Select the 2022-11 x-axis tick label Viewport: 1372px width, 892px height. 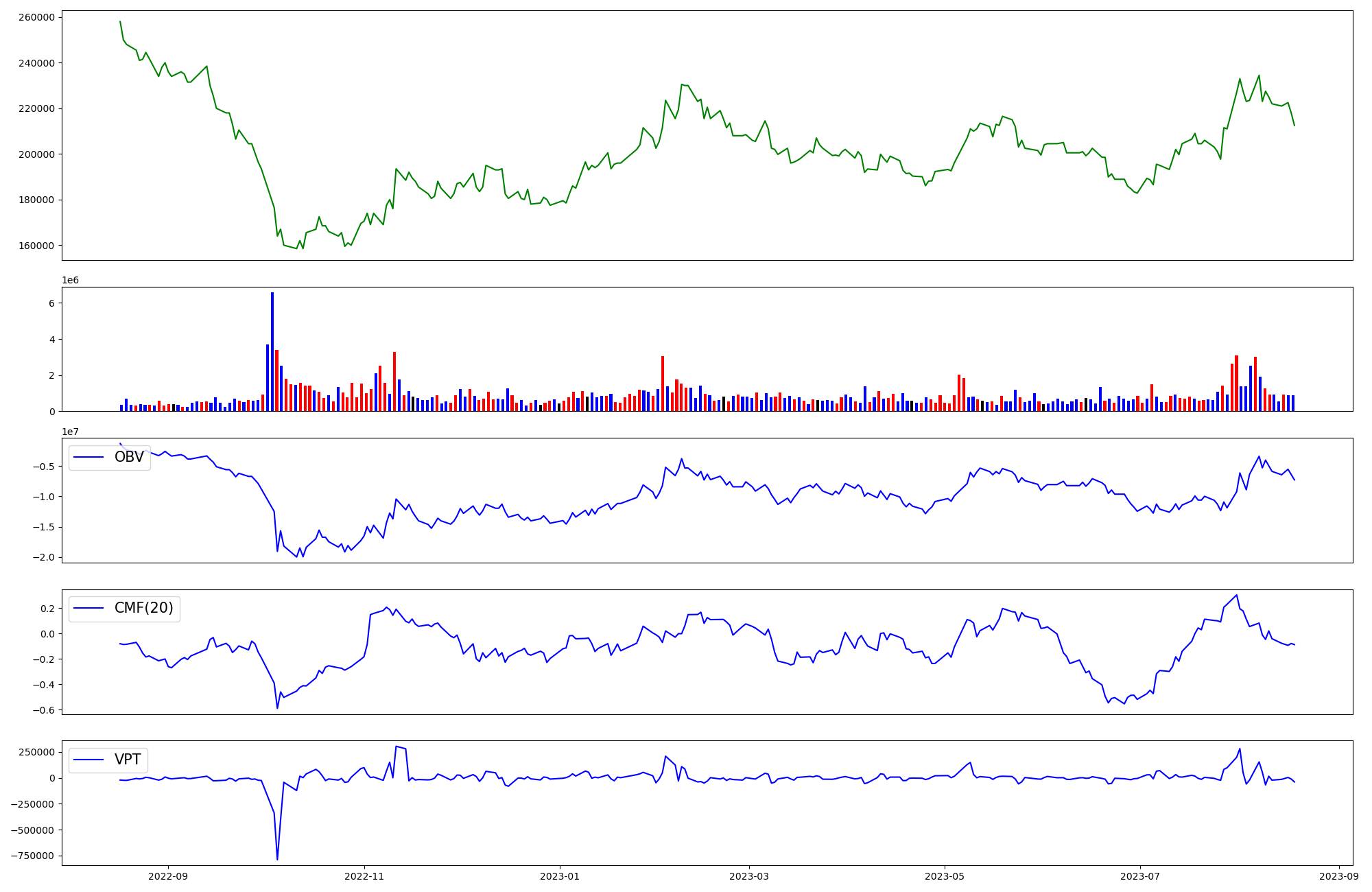click(x=364, y=876)
